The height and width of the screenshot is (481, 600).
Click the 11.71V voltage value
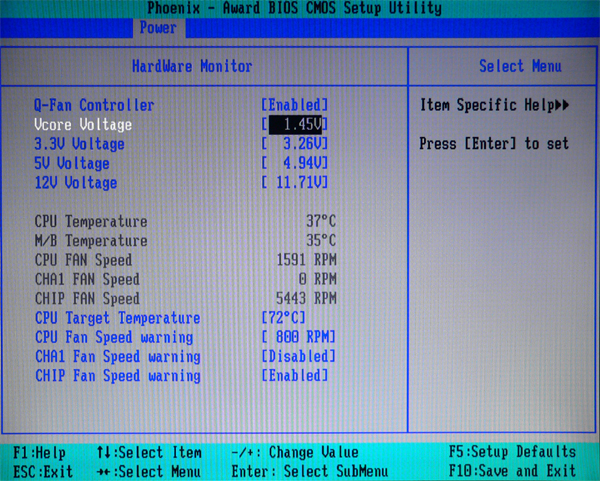[295, 183]
